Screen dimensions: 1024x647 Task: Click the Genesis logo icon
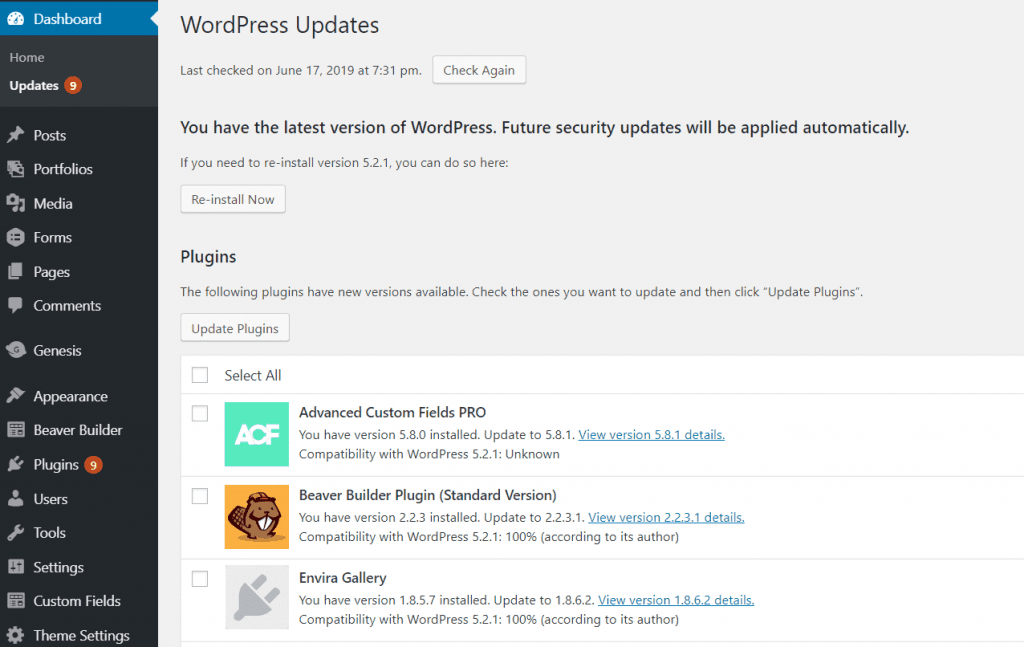[16, 351]
